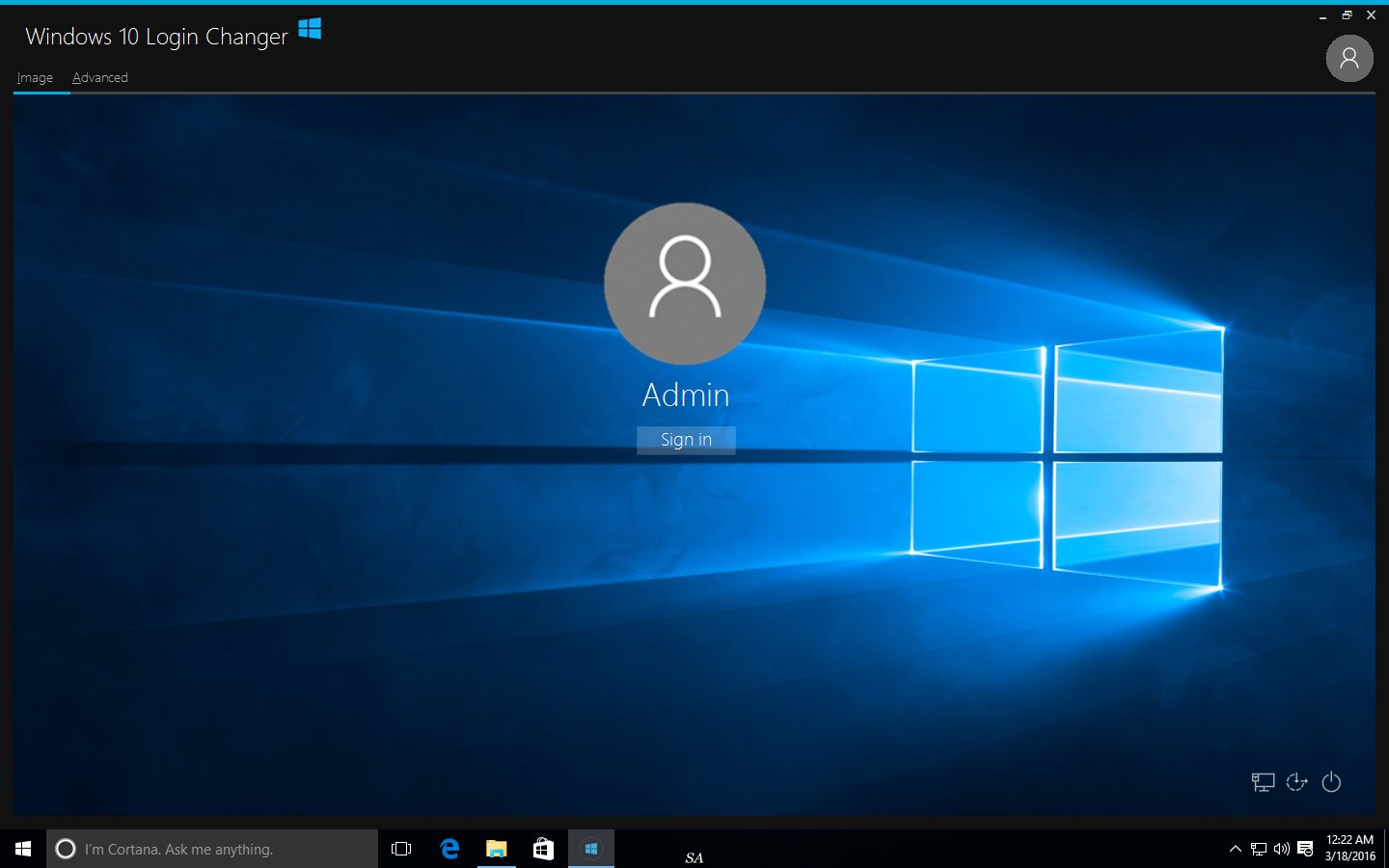Click the Sign in button in preview
The height and width of the screenshot is (868, 1389).
point(686,440)
